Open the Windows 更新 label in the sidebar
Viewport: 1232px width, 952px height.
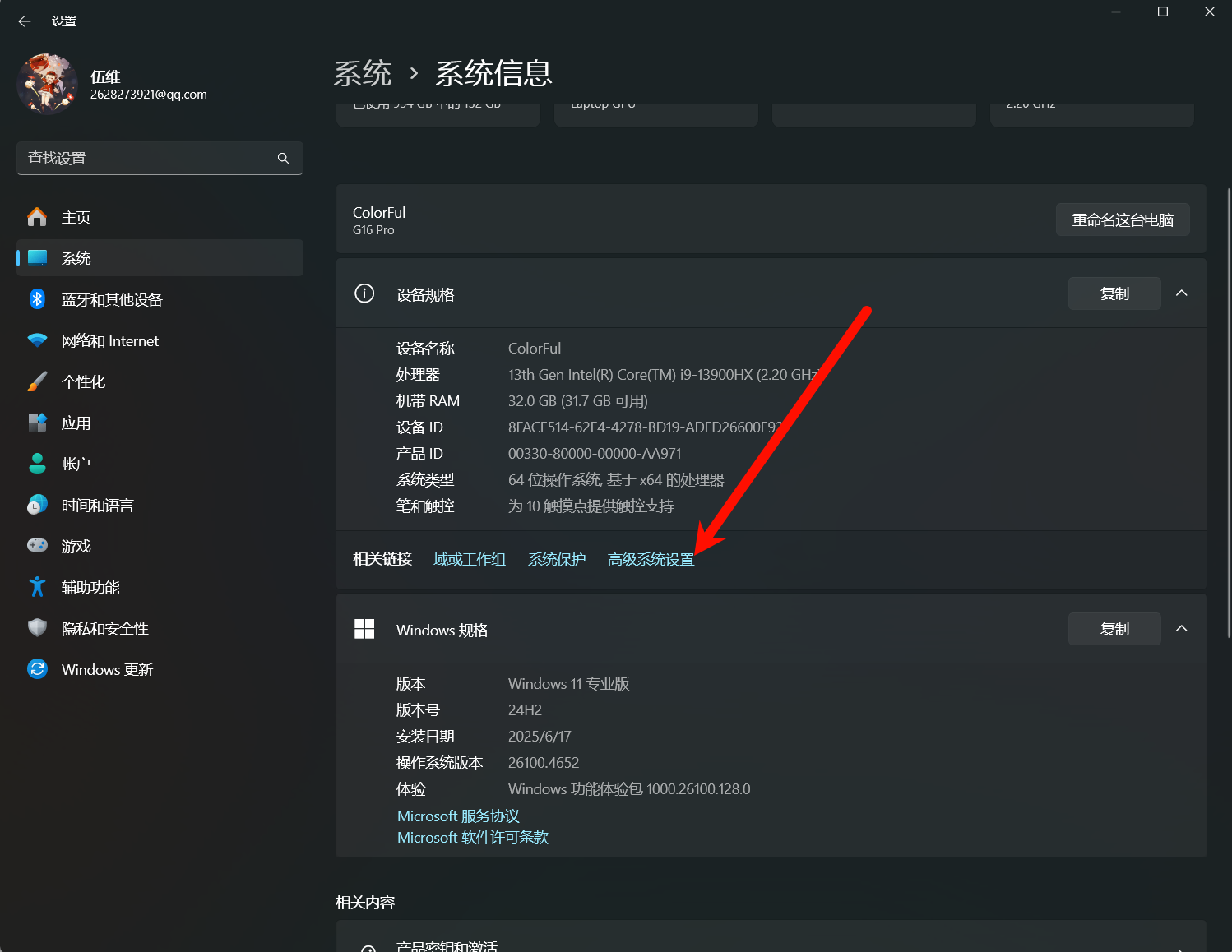(x=108, y=670)
